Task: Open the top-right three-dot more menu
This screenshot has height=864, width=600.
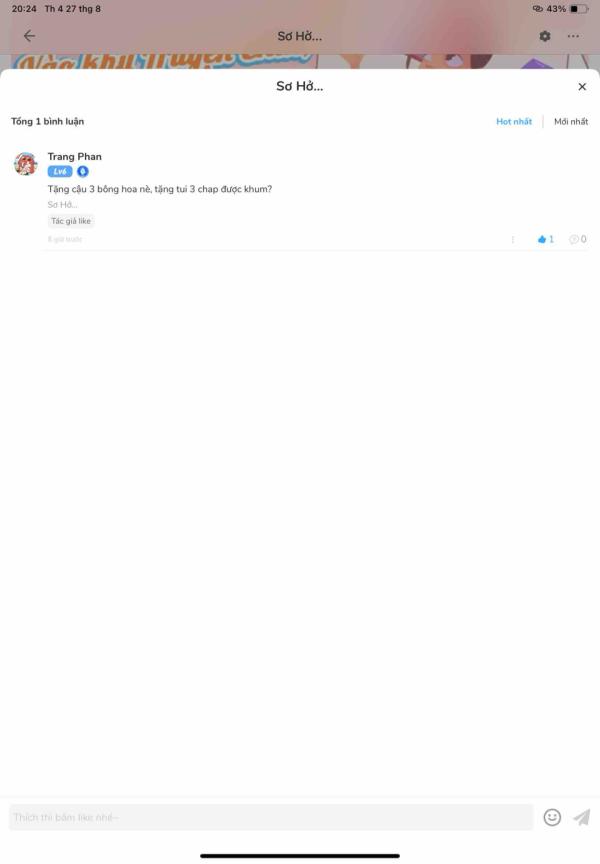Action: click(x=573, y=36)
